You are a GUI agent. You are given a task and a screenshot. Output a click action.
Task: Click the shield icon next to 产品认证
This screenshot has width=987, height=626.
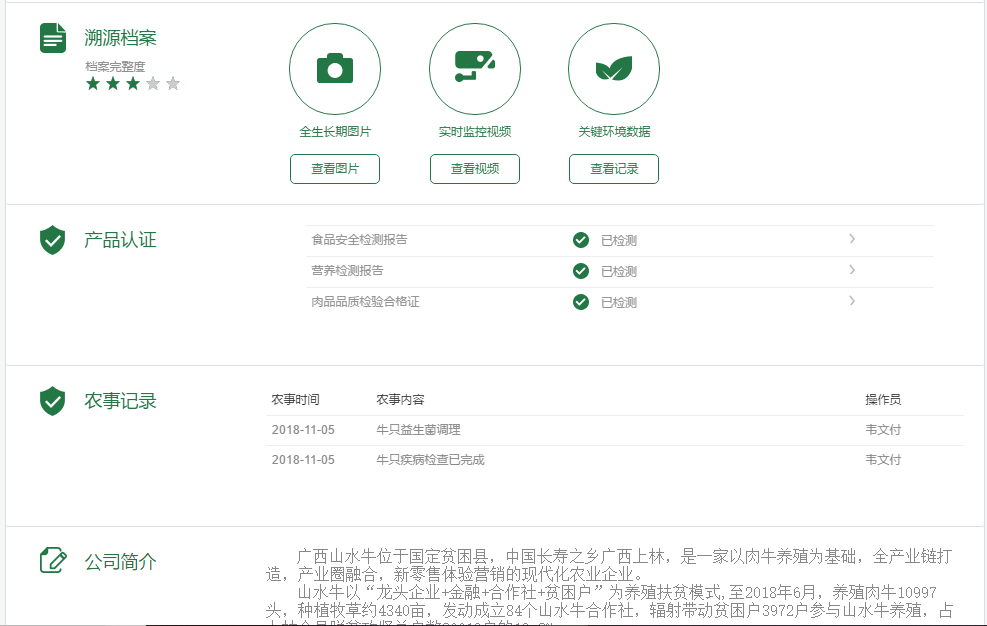click(52, 240)
